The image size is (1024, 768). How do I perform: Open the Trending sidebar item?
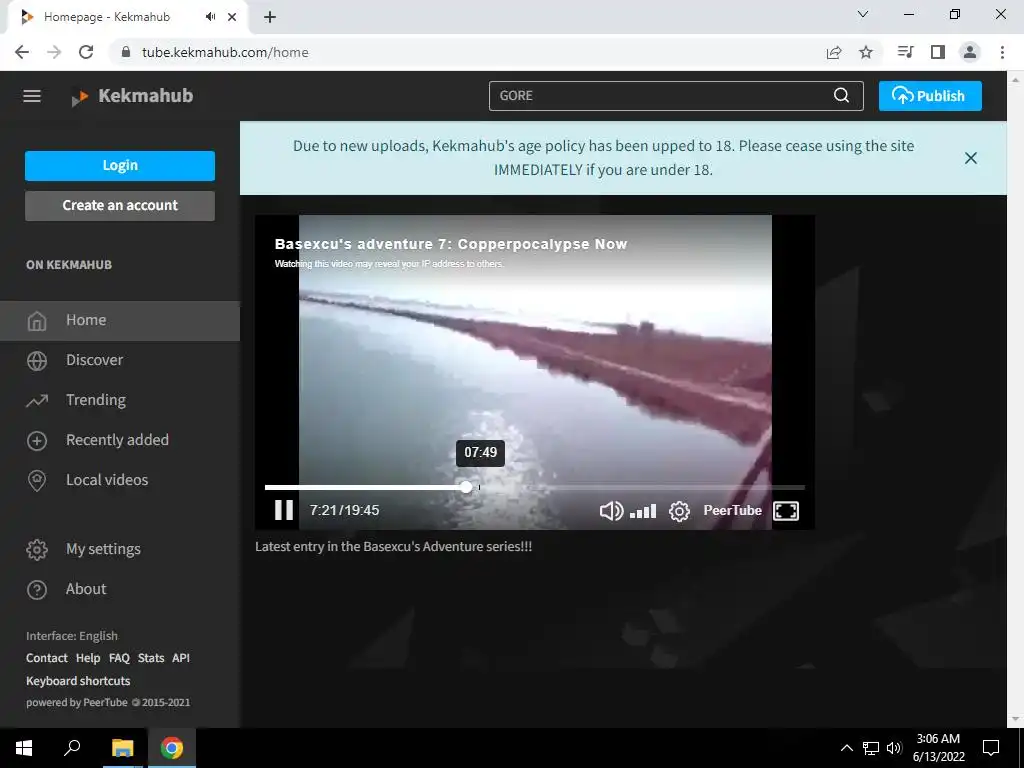[120, 400]
